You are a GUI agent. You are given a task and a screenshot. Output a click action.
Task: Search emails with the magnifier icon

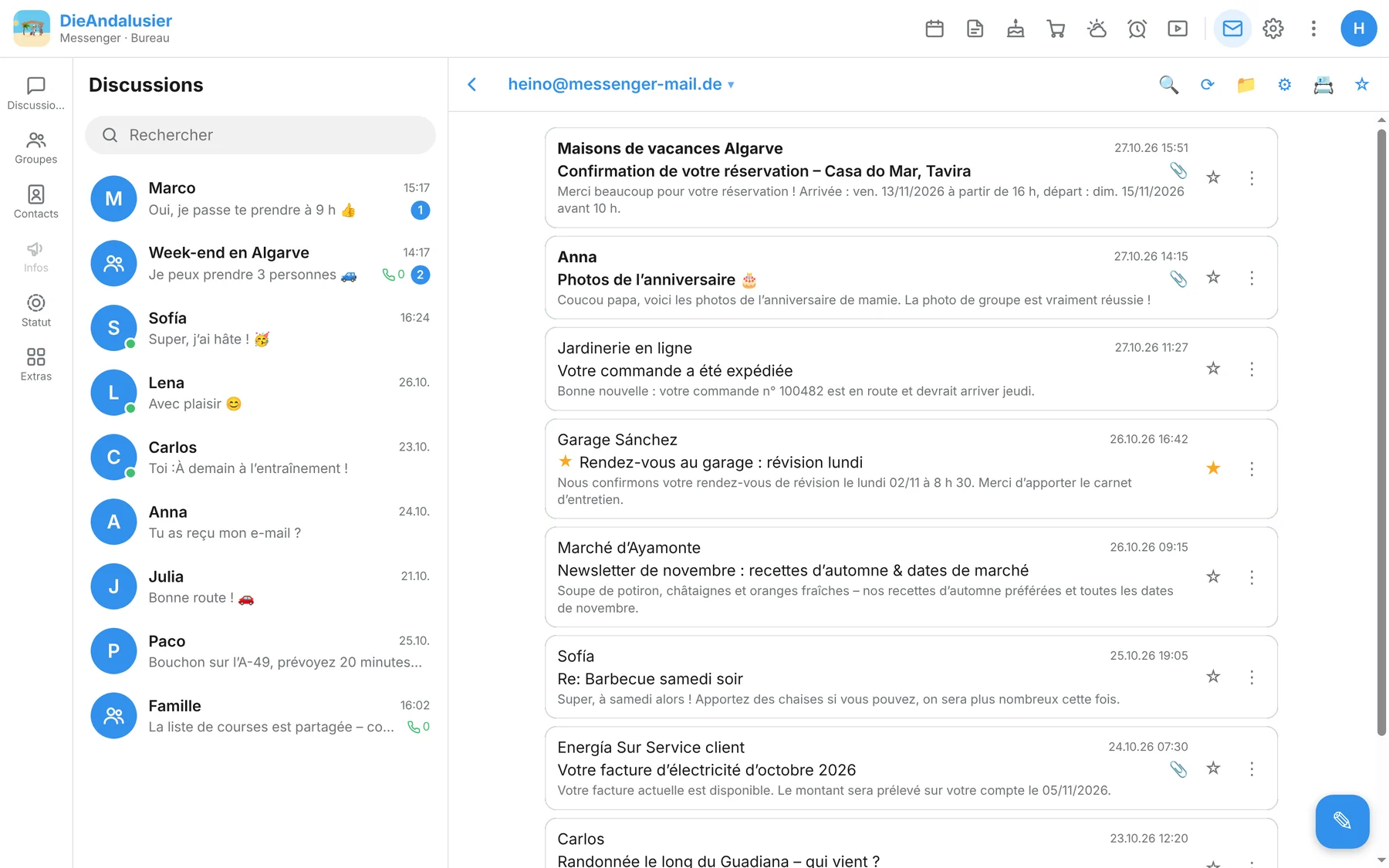[x=1169, y=85]
